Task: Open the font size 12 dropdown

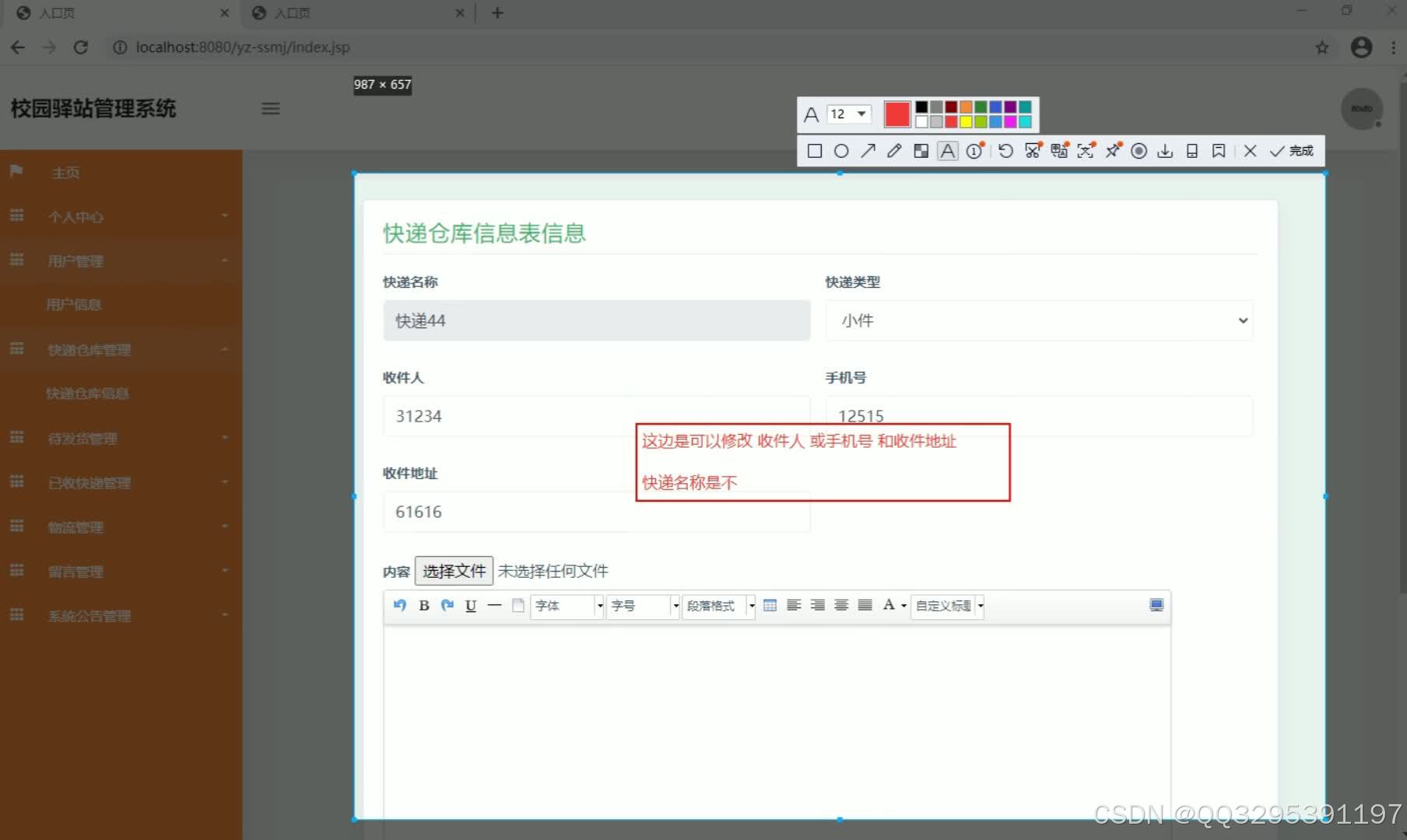Action: 848,114
